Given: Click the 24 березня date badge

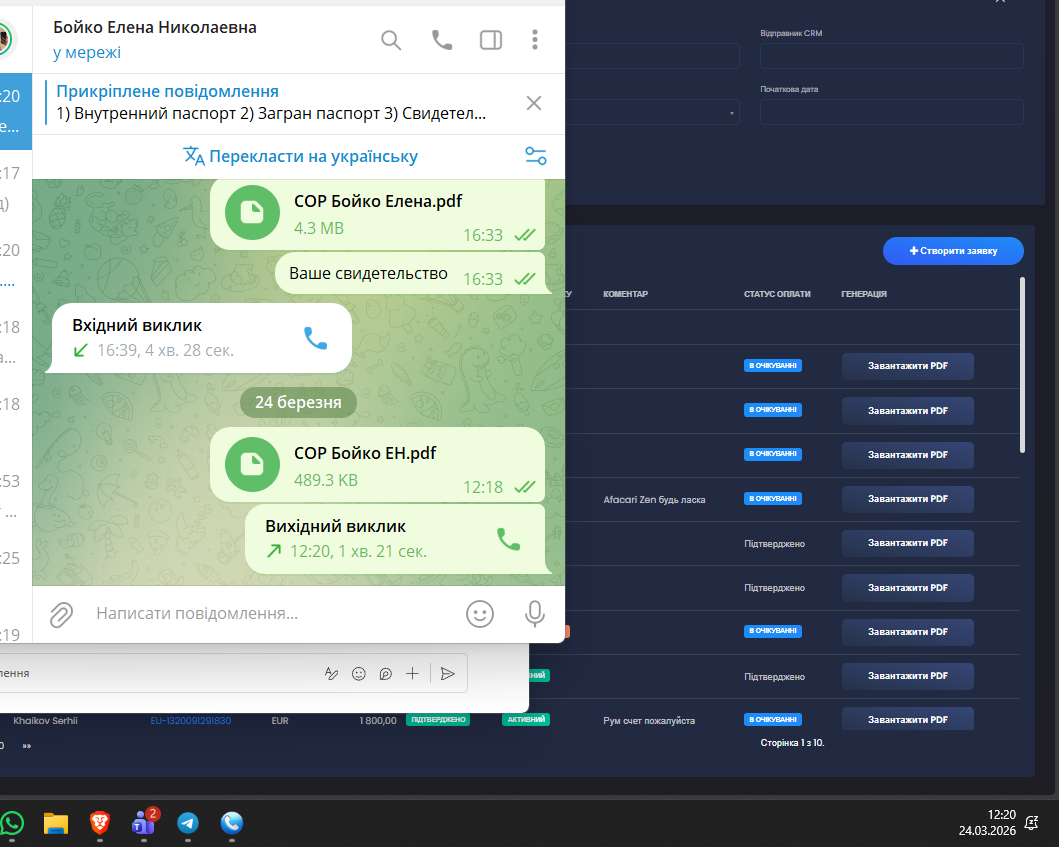Looking at the screenshot, I should pyautogui.click(x=298, y=403).
